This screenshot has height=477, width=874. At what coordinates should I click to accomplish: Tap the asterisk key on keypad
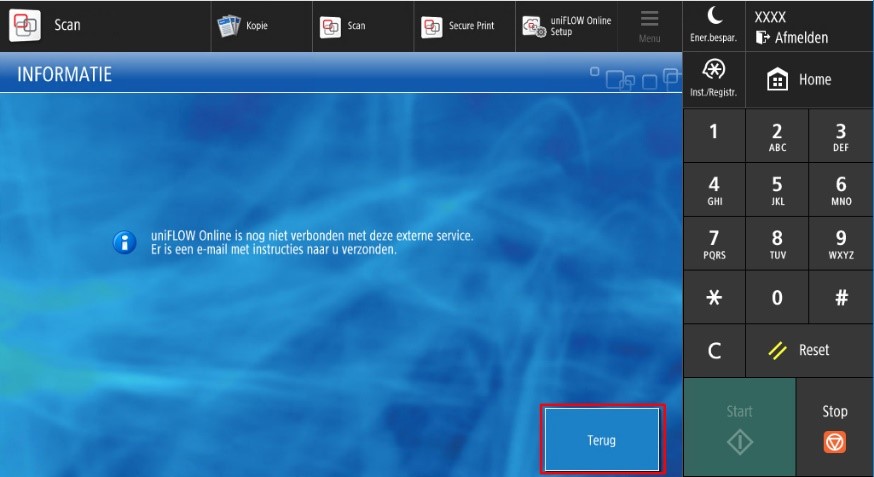[713, 297]
